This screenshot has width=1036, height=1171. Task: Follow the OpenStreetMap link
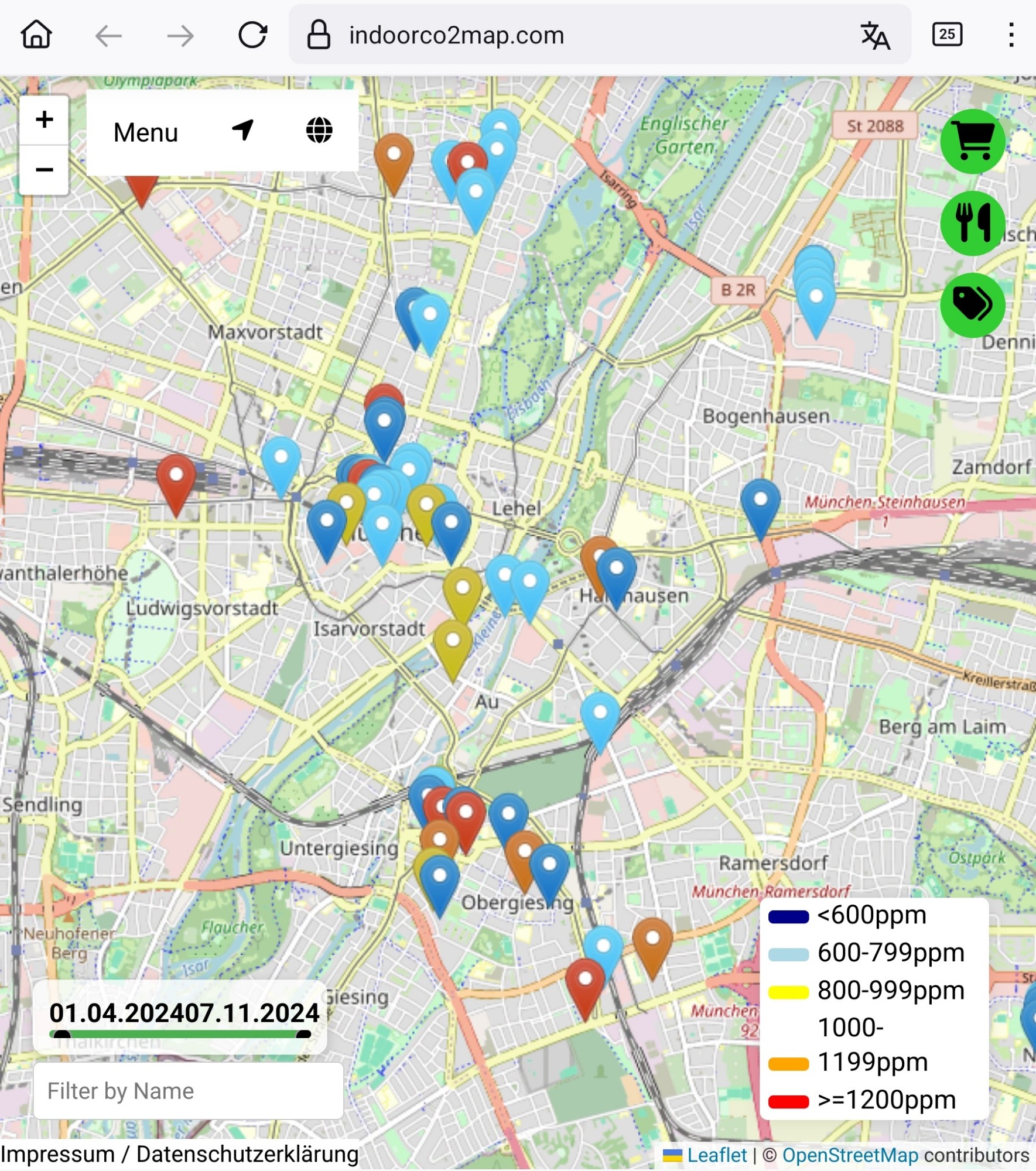coord(850,1155)
